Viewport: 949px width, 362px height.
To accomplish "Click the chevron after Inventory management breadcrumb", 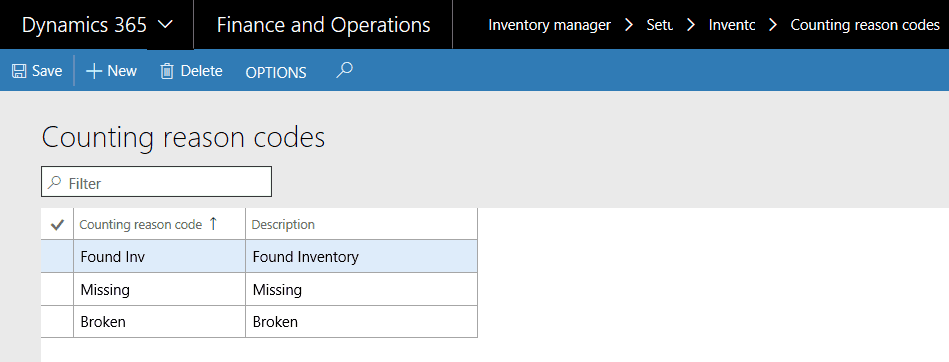I will pos(629,25).
